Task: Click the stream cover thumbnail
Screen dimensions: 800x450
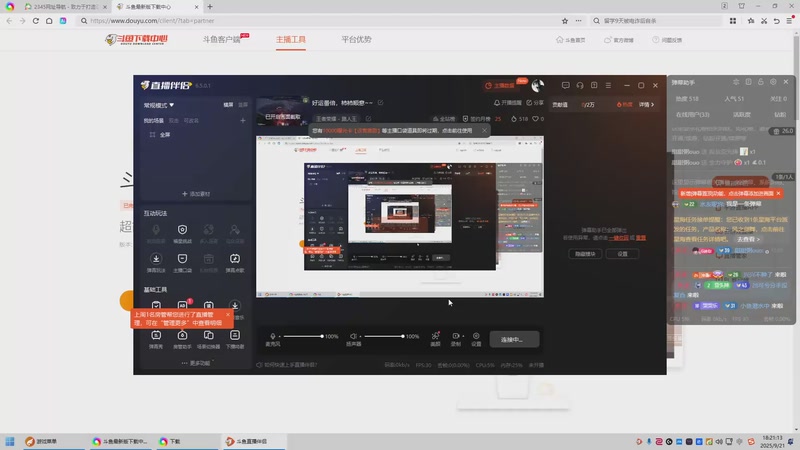Action: (282, 111)
